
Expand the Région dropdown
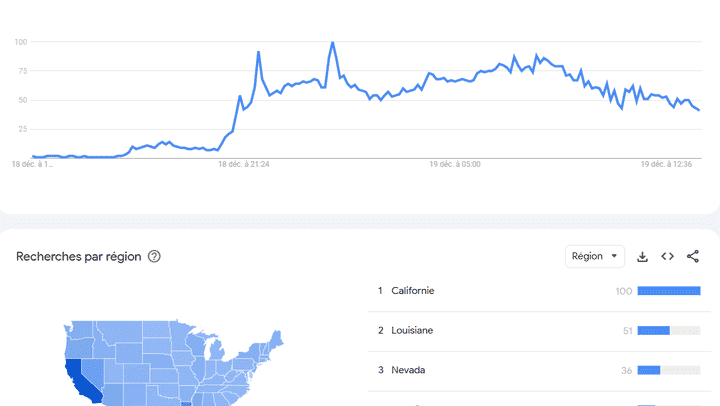tap(594, 257)
